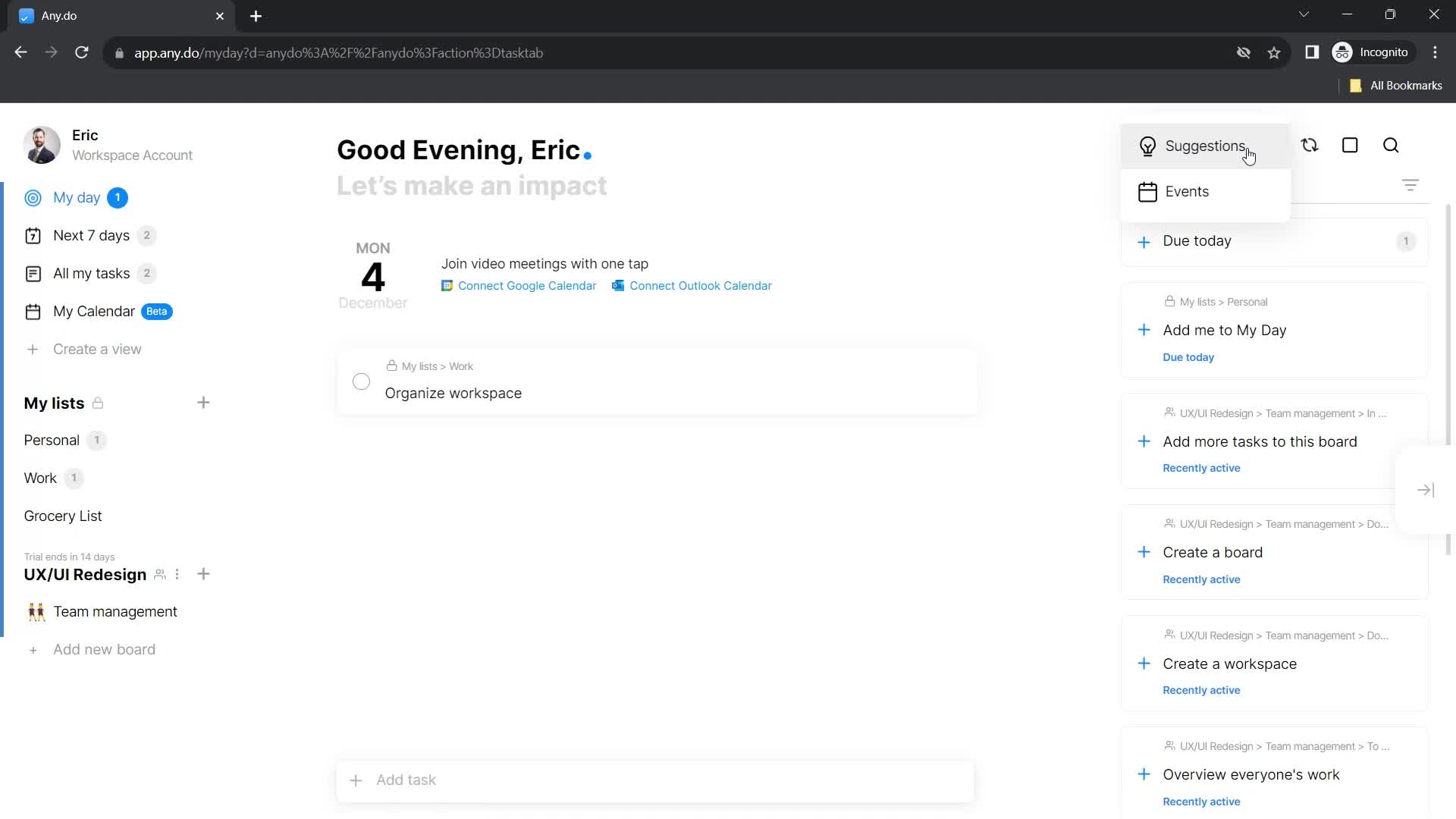Click the refresh/sync icon
This screenshot has height=819, width=1456.
point(1309,145)
